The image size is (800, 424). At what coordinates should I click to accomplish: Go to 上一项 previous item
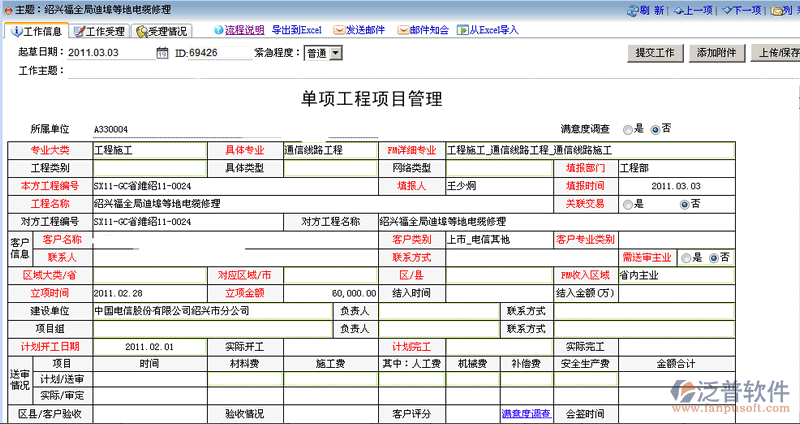point(691,10)
